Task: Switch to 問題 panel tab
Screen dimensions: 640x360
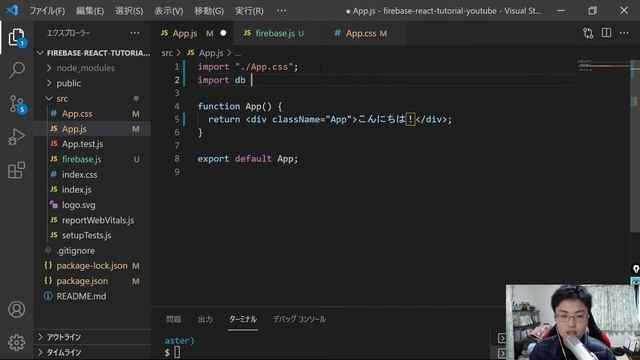Action: pos(173,319)
